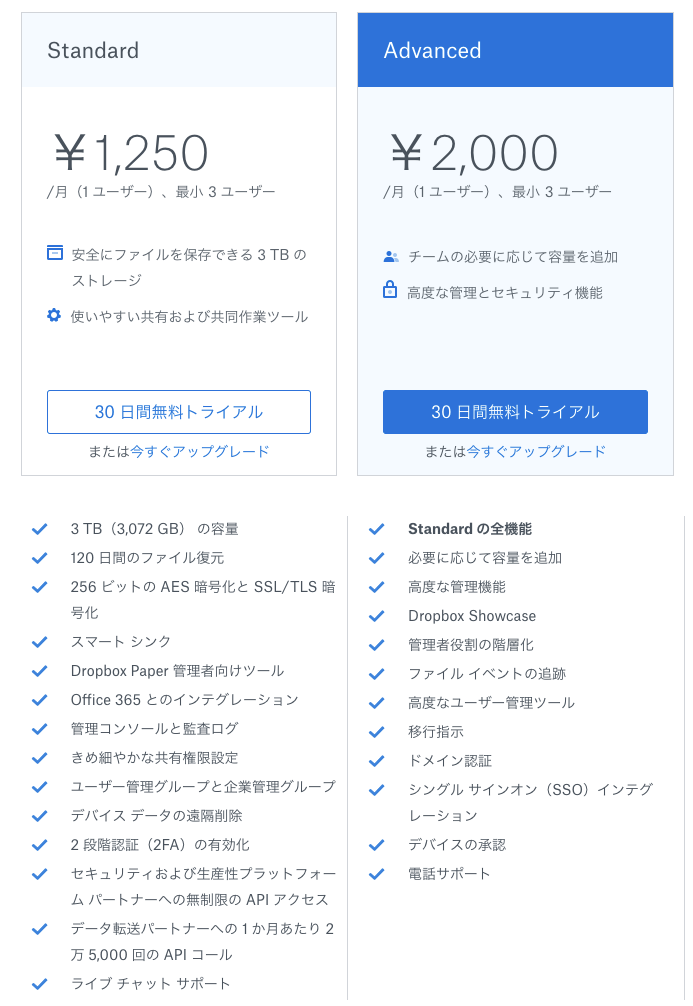Click the ¥1,250 Standard price
Screen dimensions: 693x1006
pyautogui.click(x=131, y=153)
